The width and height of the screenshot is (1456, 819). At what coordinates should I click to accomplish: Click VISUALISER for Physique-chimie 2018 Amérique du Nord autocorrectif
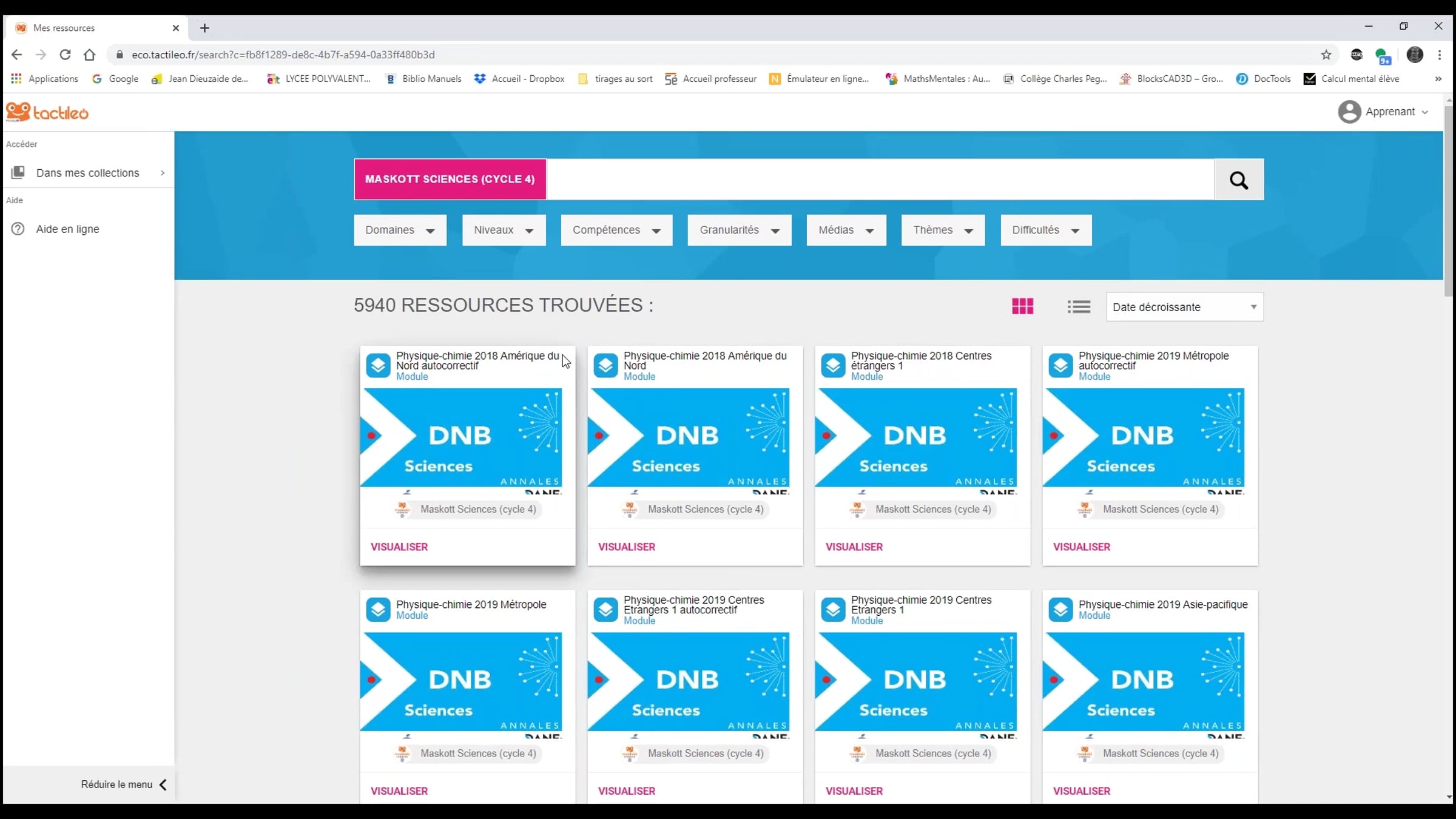[399, 547]
